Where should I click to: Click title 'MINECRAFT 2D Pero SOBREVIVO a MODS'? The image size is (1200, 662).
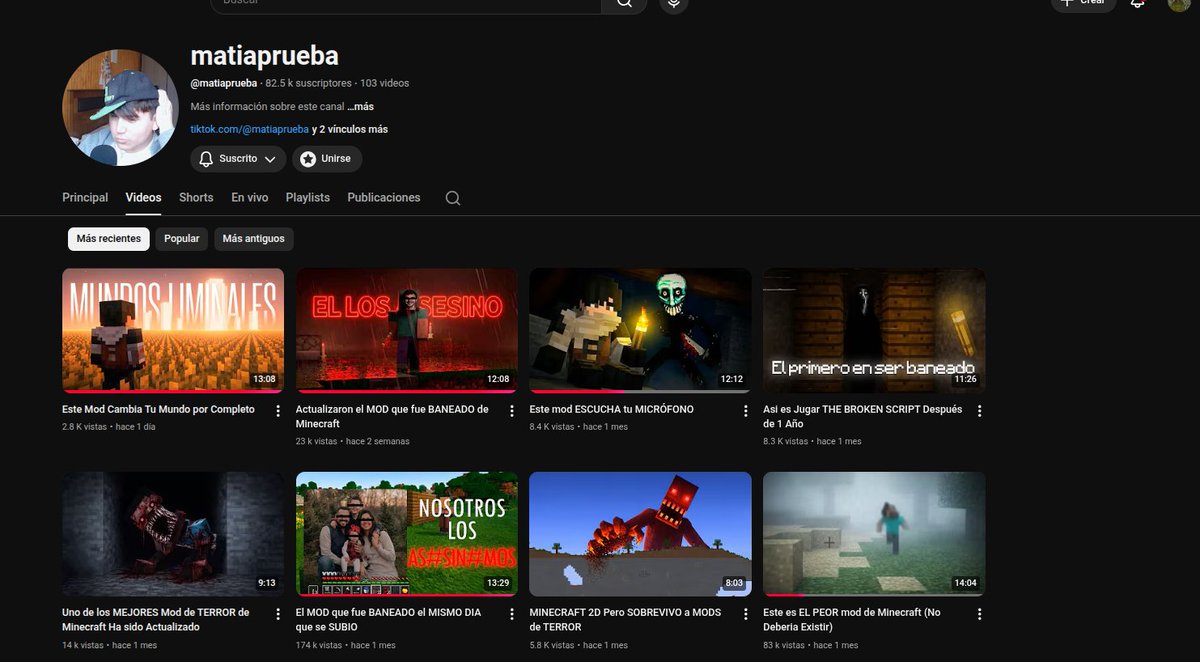tap(625, 619)
